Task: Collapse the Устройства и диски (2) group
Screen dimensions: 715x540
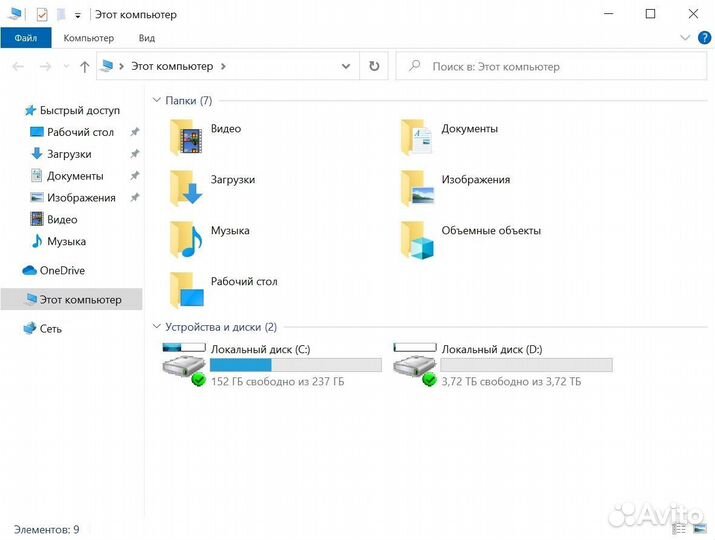Action: click(156, 327)
